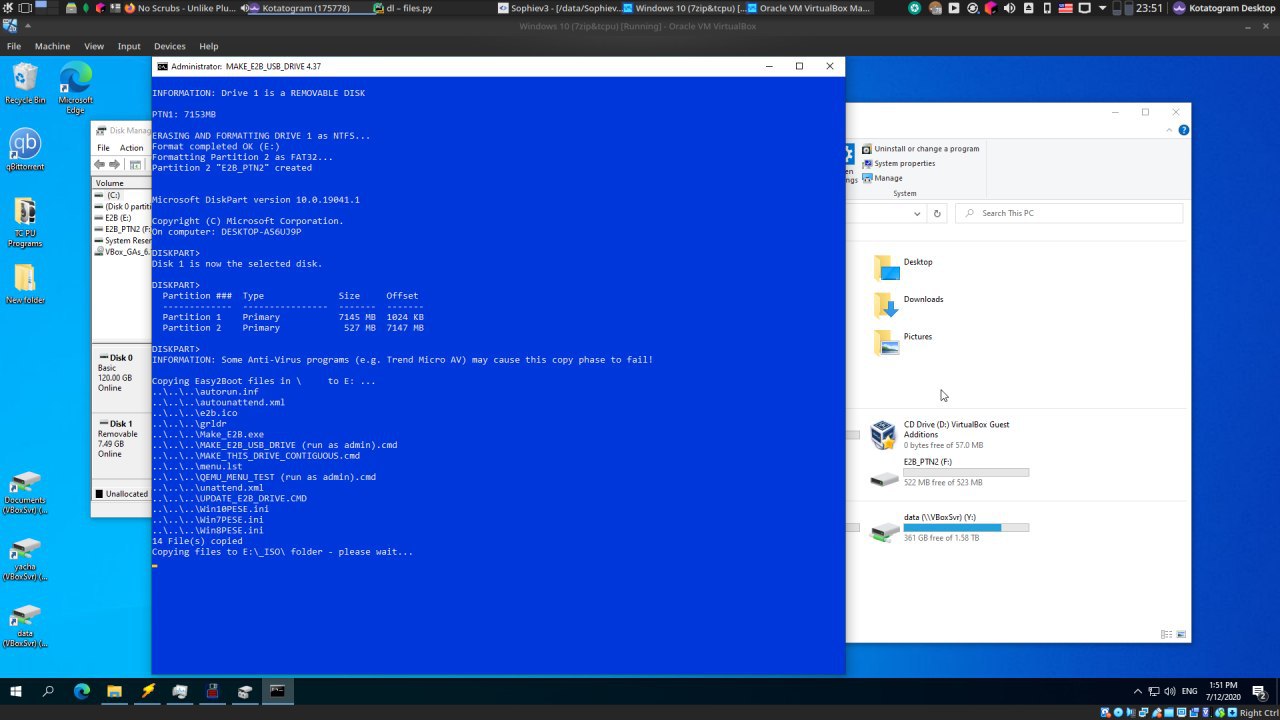
Task: Refresh the This PC view
Action: coord(937,213)
